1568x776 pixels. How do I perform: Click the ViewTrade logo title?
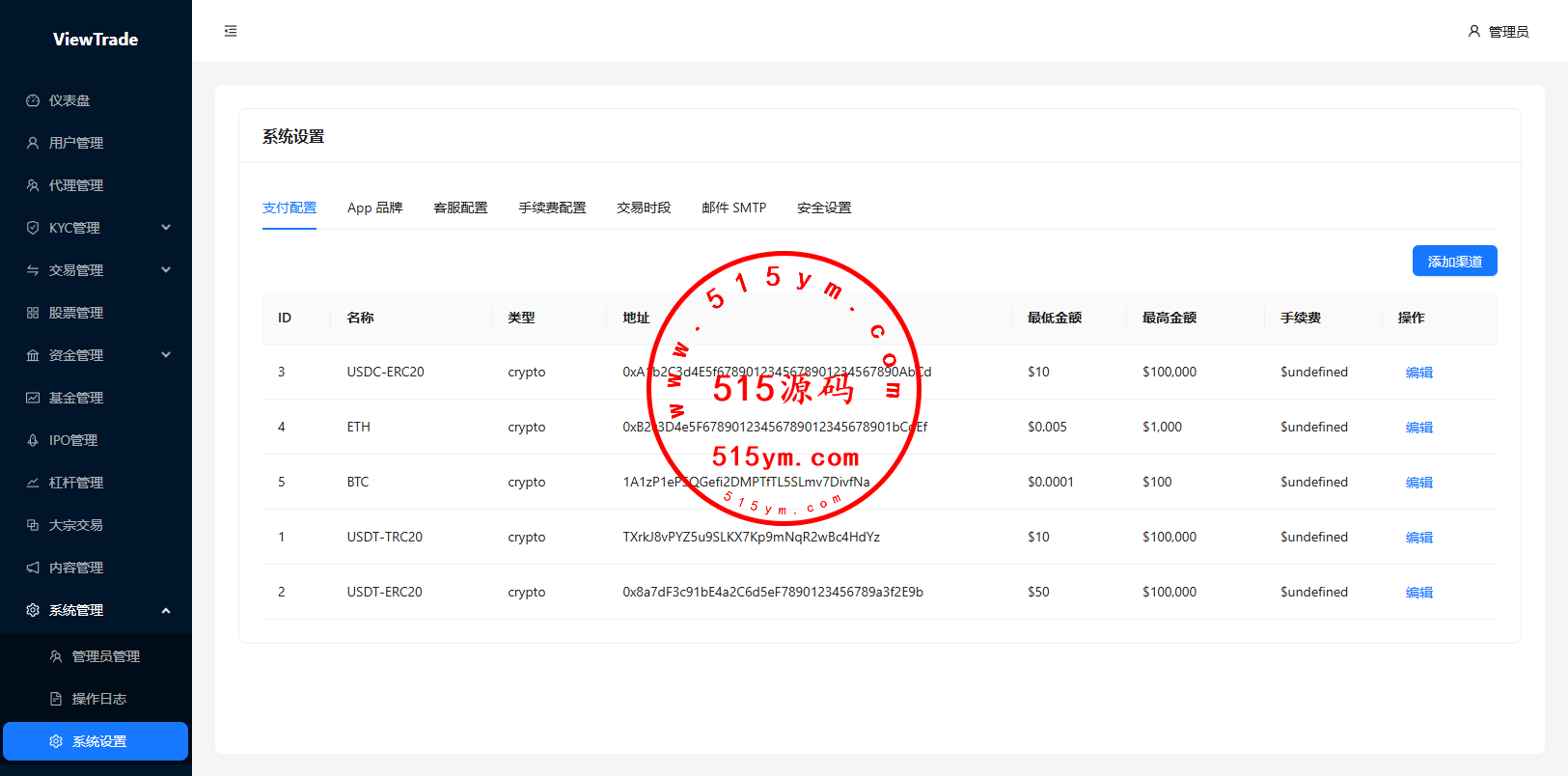[x=96, y=40]
